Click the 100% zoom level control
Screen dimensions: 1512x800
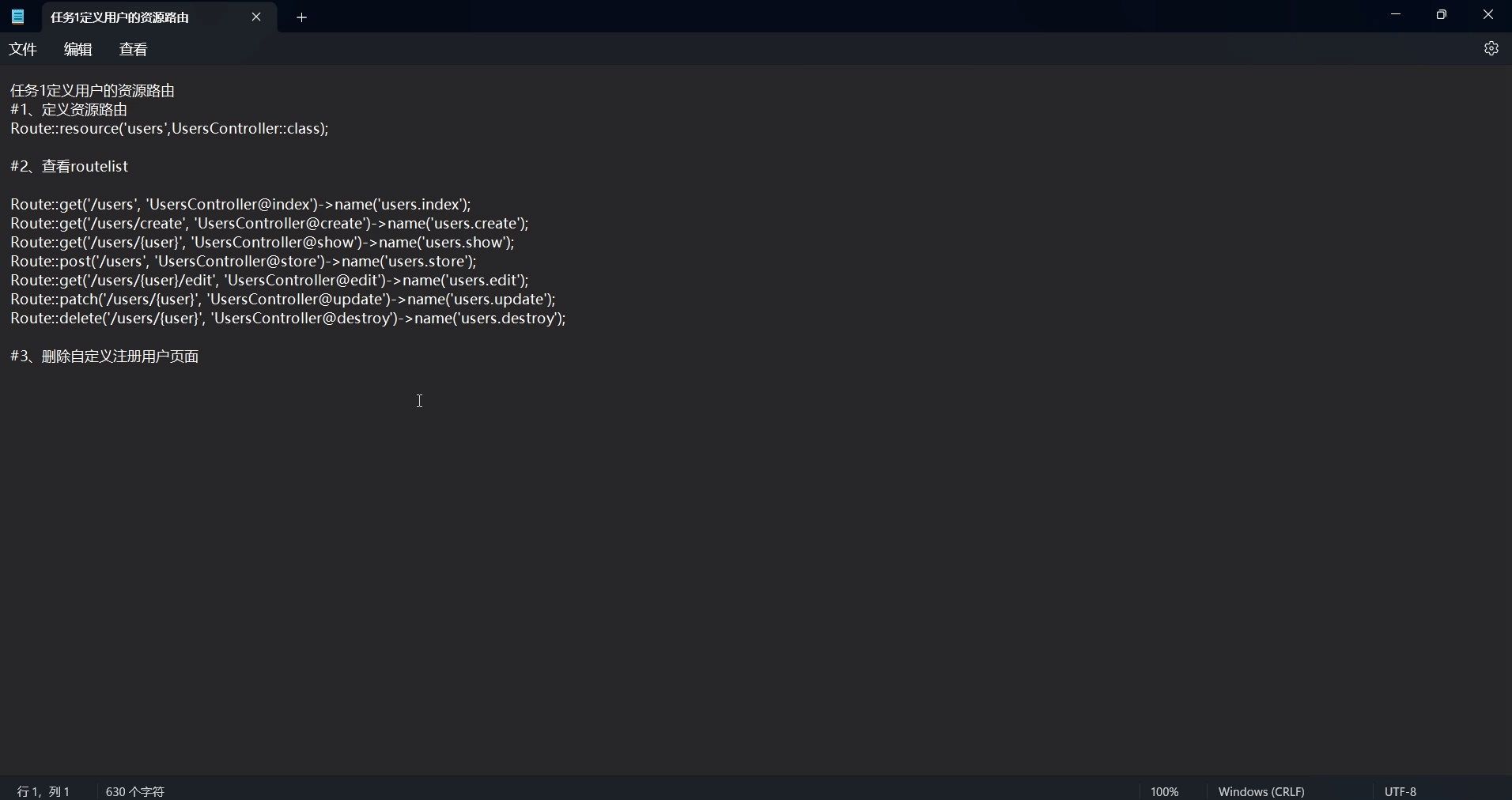pos(1165,791)
